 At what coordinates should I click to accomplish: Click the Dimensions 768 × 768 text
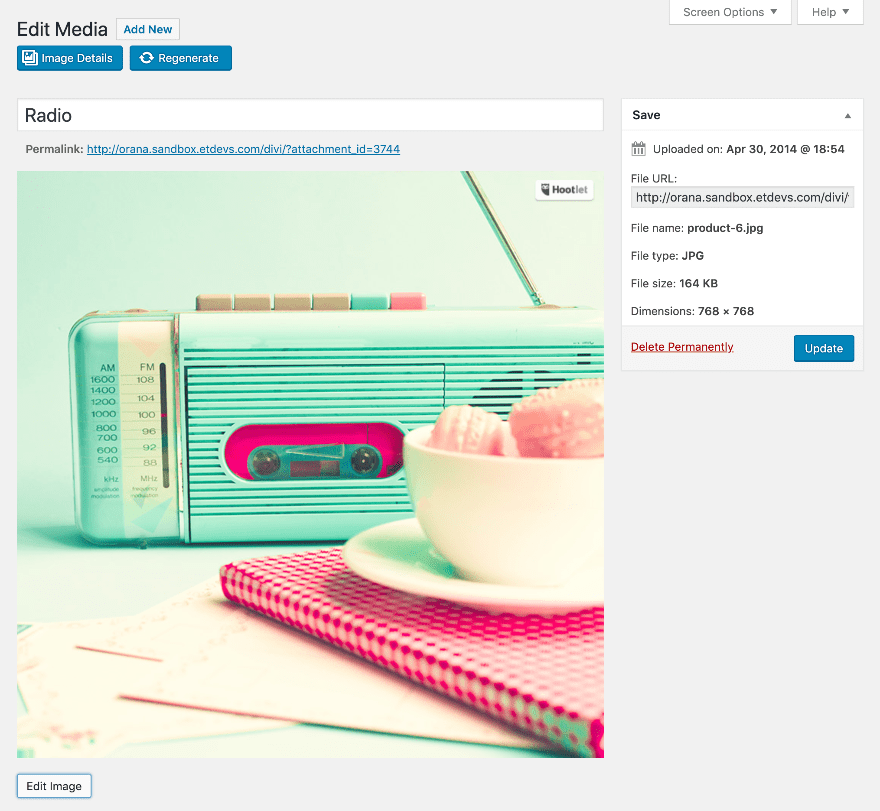pos(693,311)
